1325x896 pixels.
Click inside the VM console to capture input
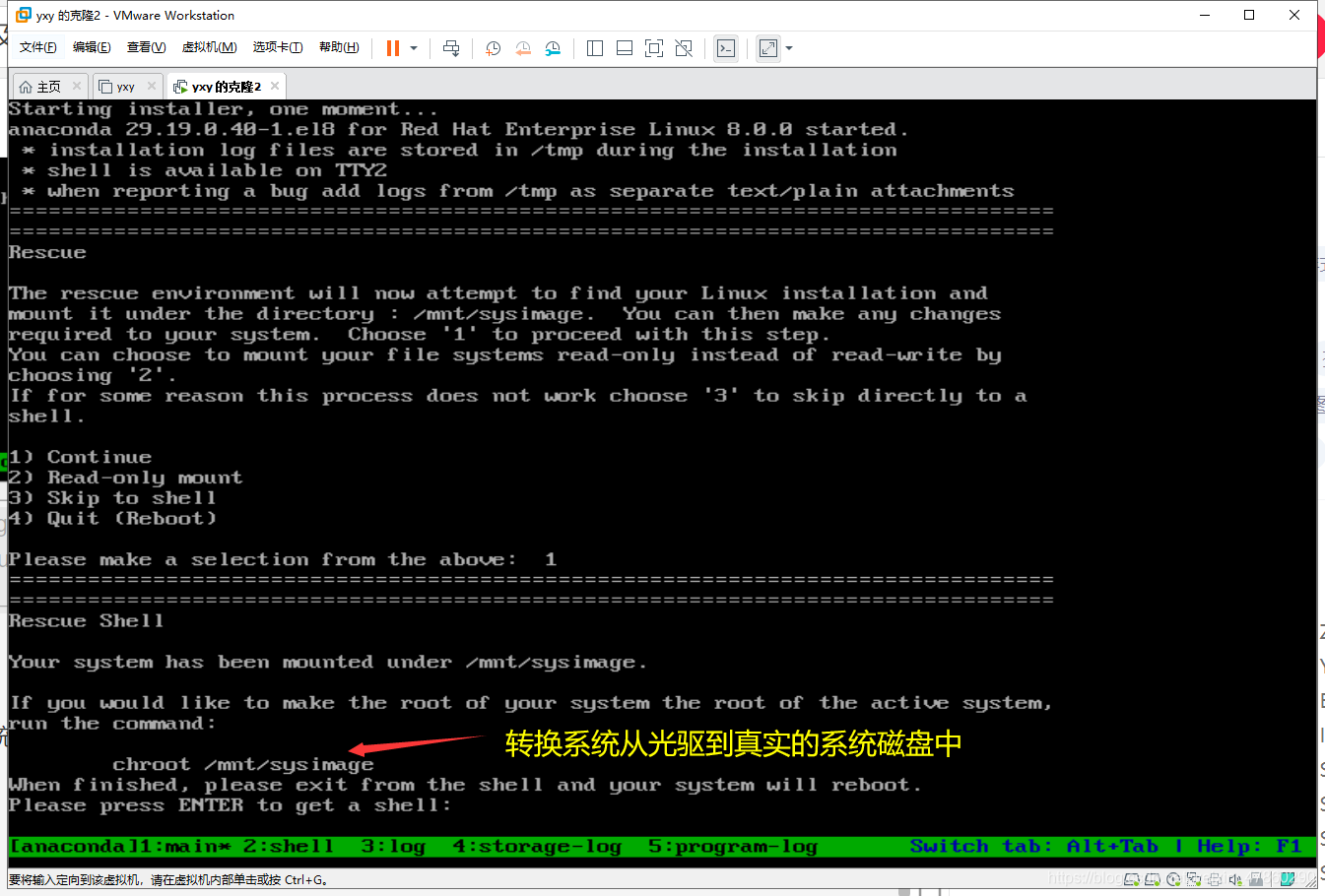pyautogui.click(x=662, y=482)
